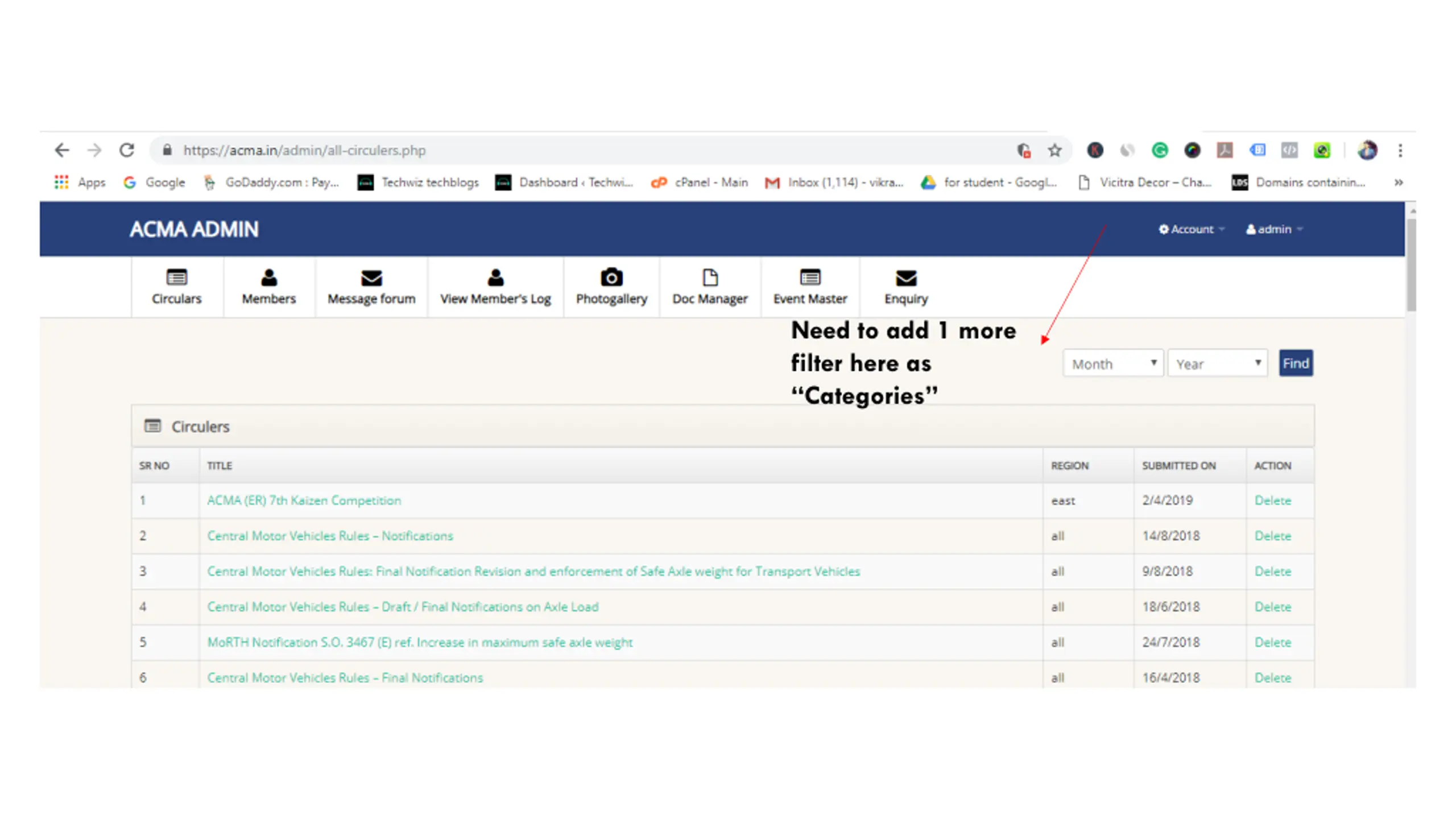Click the PDF extension icon
Screen dimensions: 1456x819
(1225, 150)
